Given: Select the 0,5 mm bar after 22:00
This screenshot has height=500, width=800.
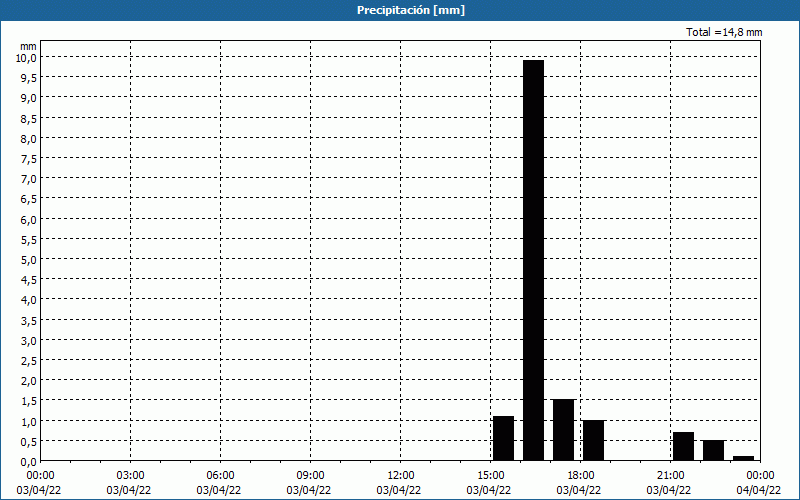Looking at the screenshot, I should click(713, 451).
